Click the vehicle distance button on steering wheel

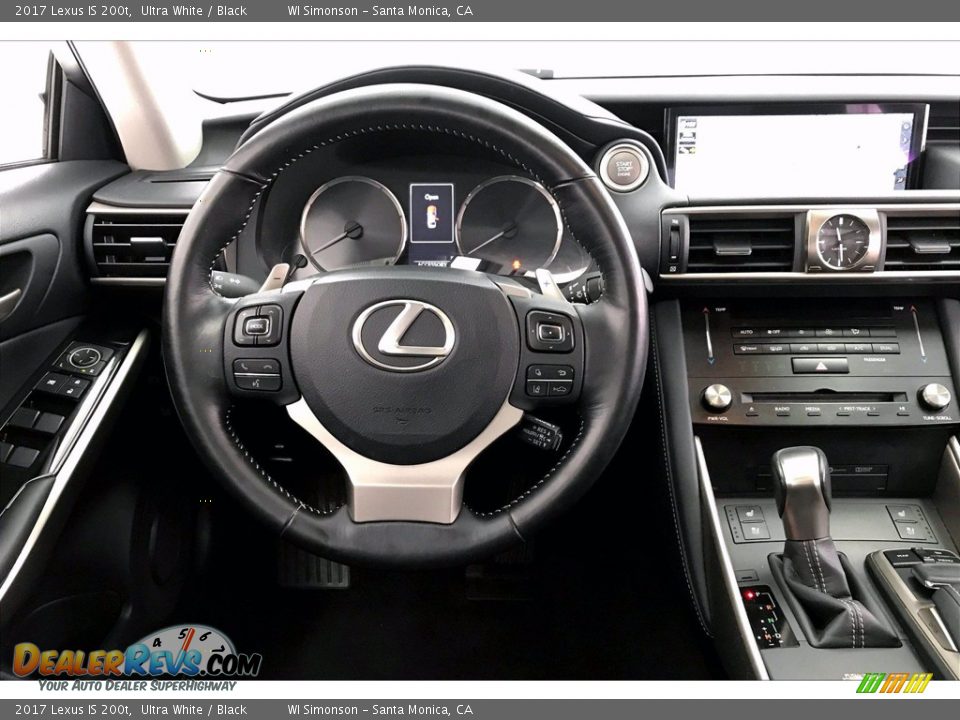(x=560, y=388)
